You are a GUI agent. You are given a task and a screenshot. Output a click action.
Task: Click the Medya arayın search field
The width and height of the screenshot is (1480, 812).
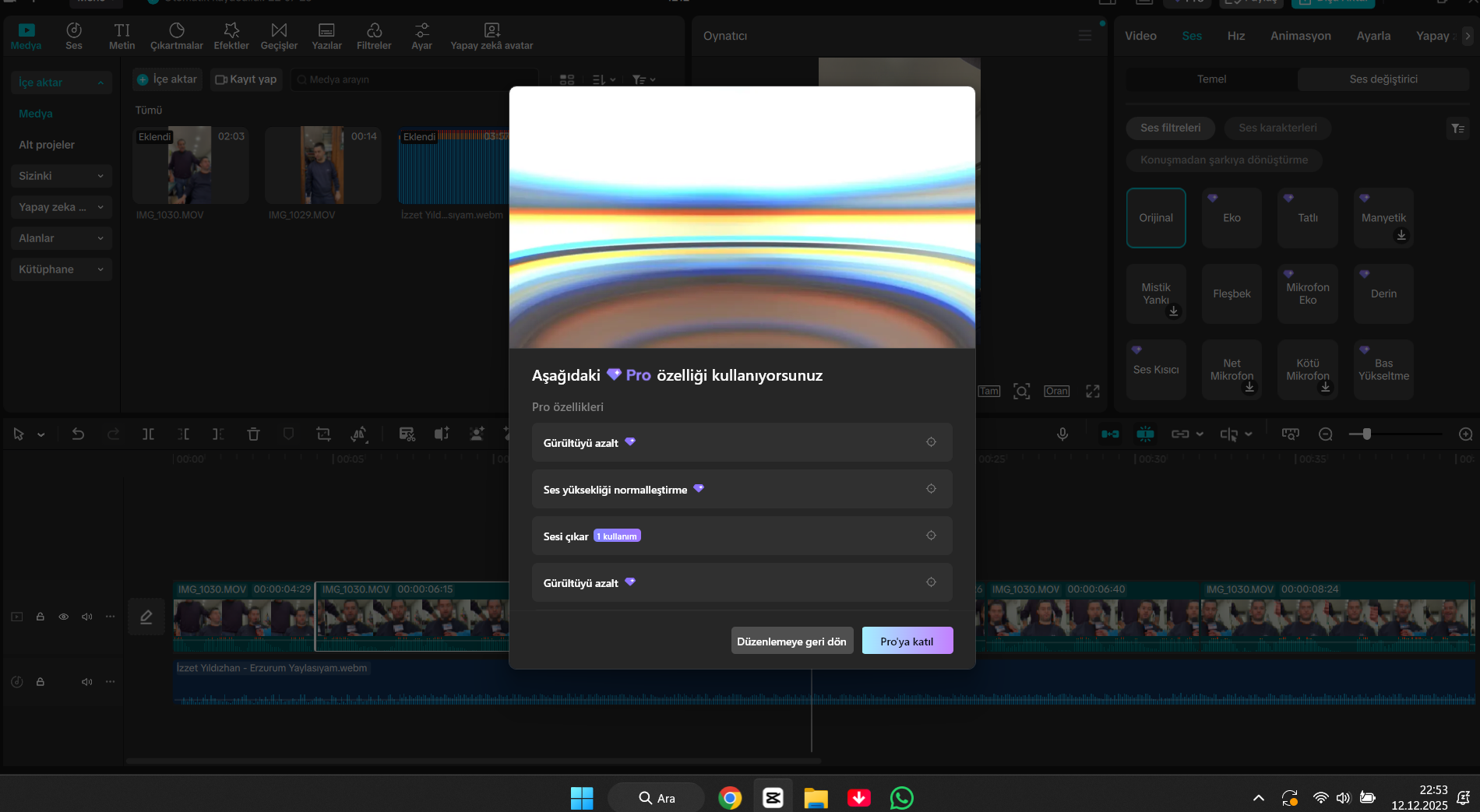pos(414,79)
